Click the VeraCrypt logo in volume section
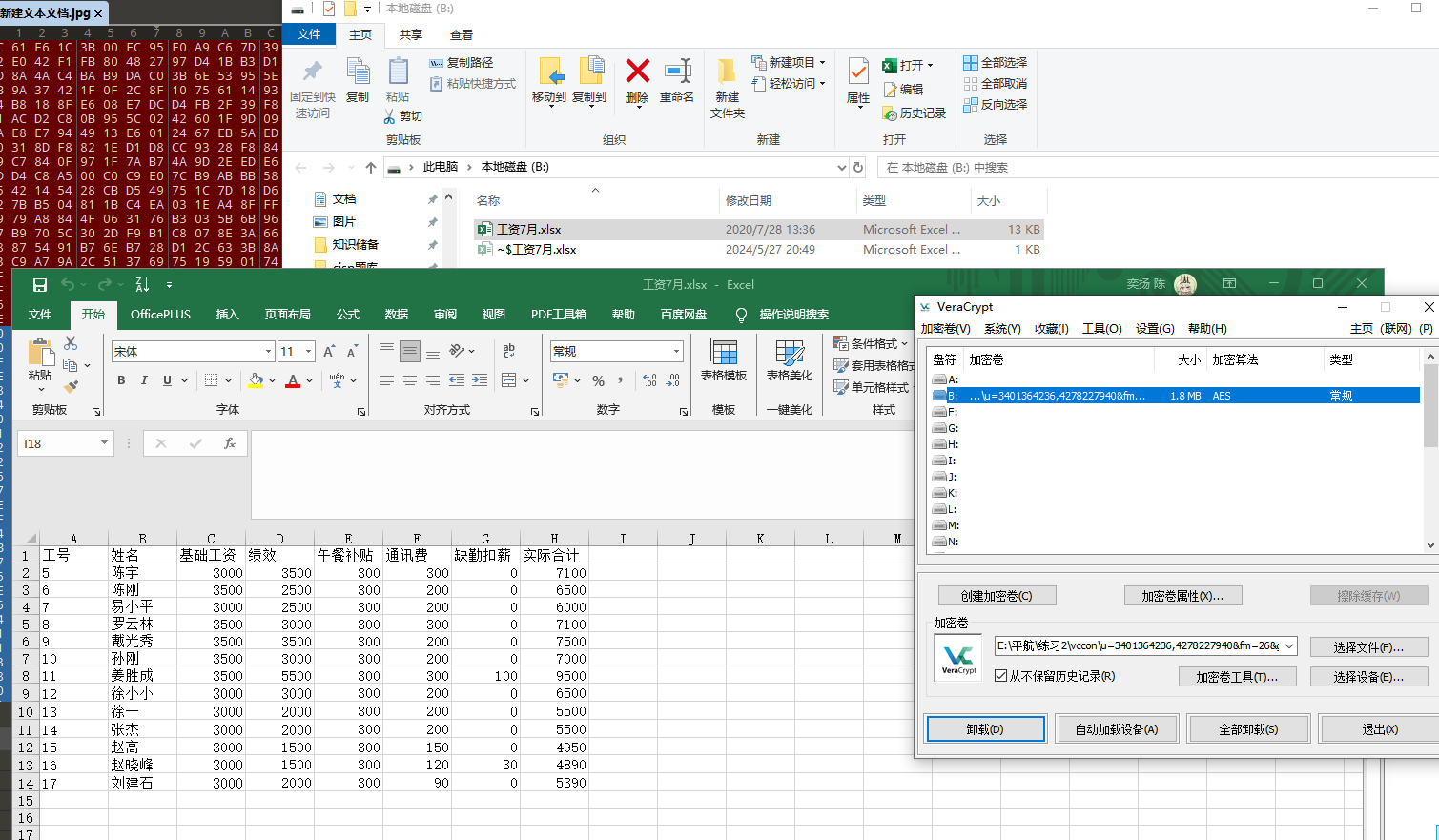1439x840 pixels. [x=959, y=658]
